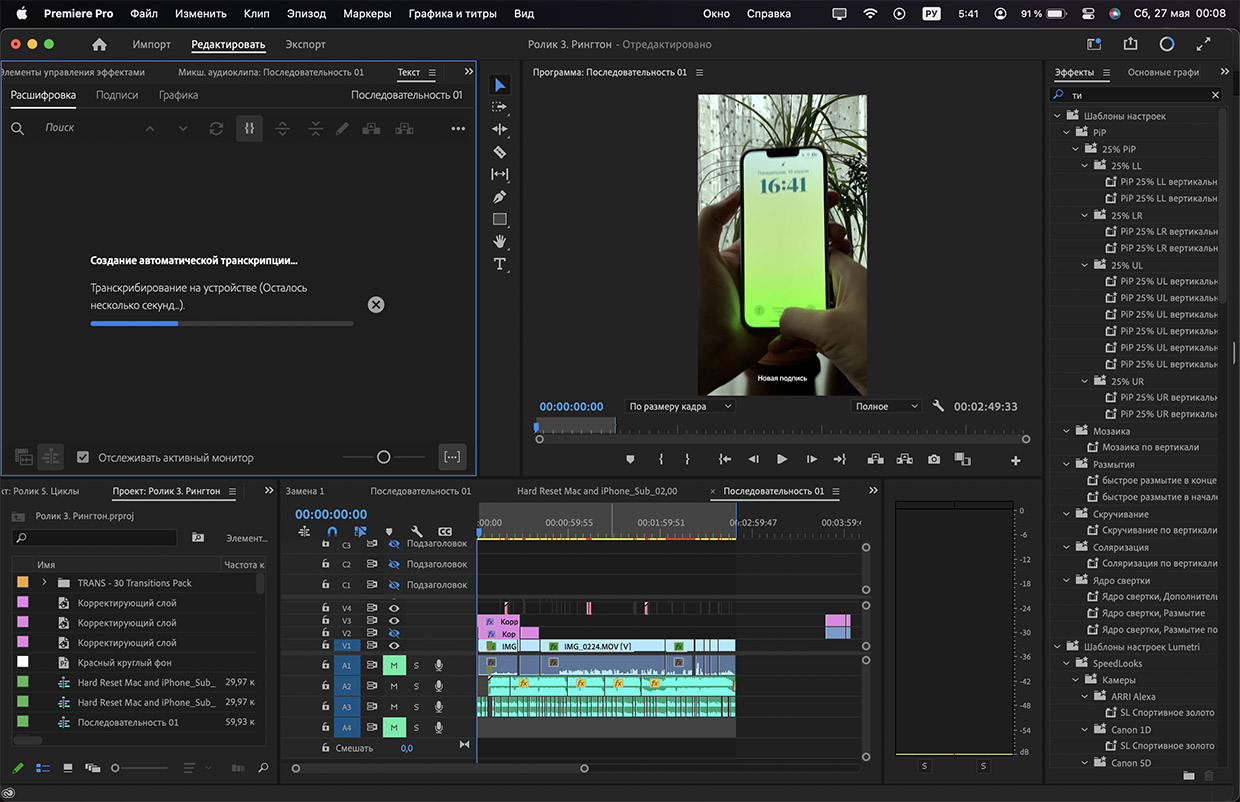Expand the 'TRANS - 30 Transitions Pack' bin
This screenshot has height=802, width=1240.
click(44, 583)
